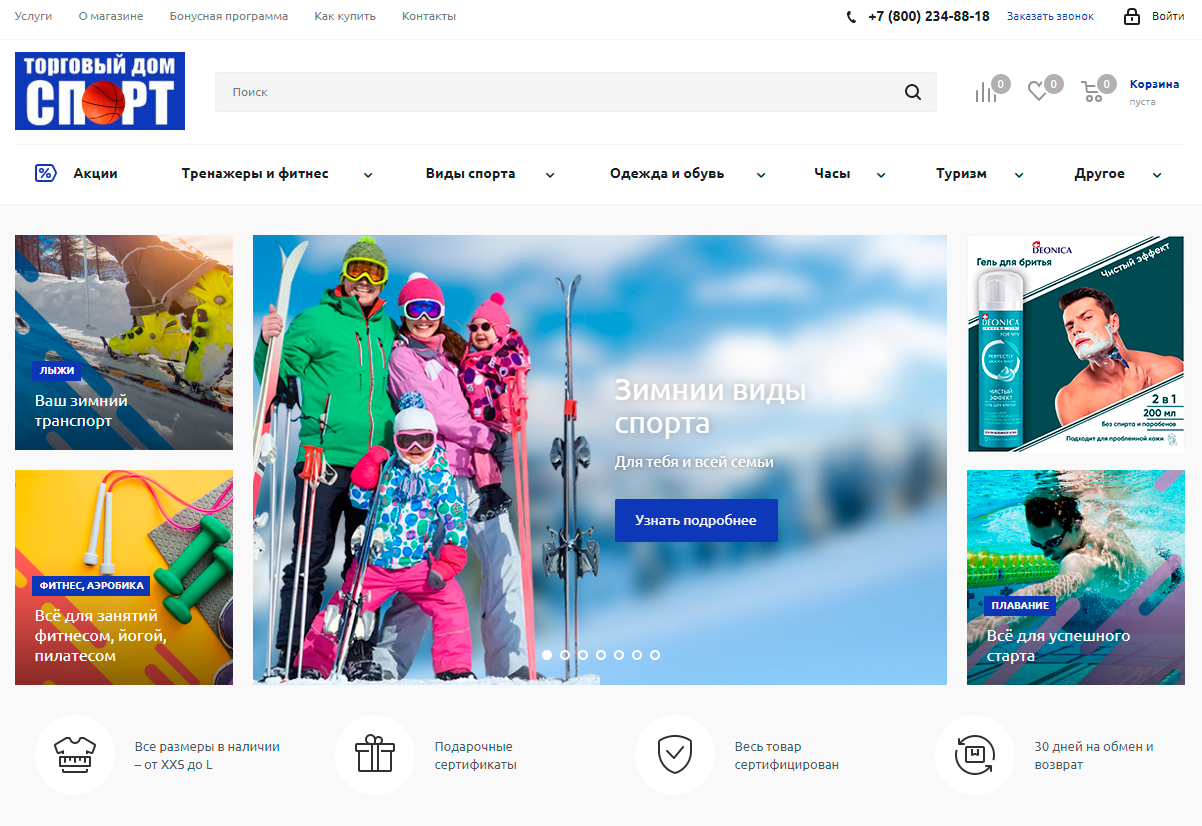Click the shopping cart icon
The height and width of the screenshot is (826, 1202).
pyautogui.click(x=1092, y=92)
